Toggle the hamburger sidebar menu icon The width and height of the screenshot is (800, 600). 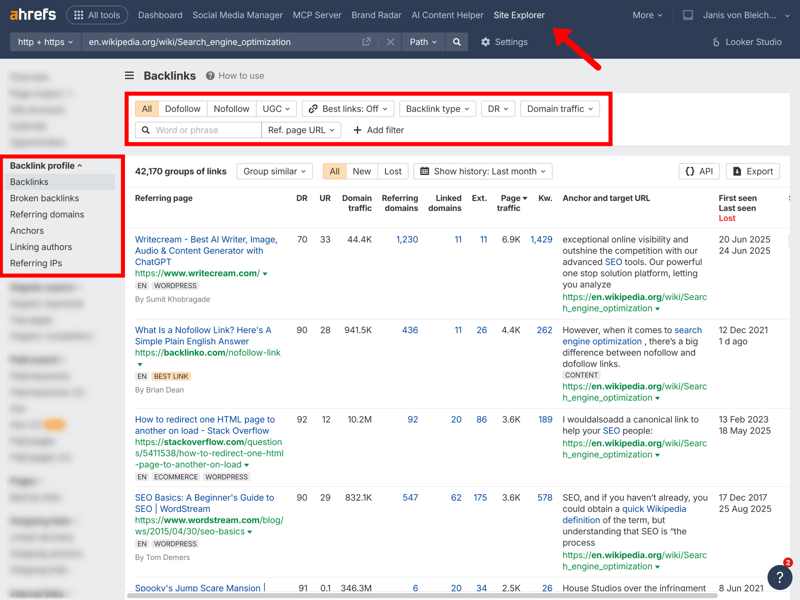pyautogui.click(x=129, y=76)
